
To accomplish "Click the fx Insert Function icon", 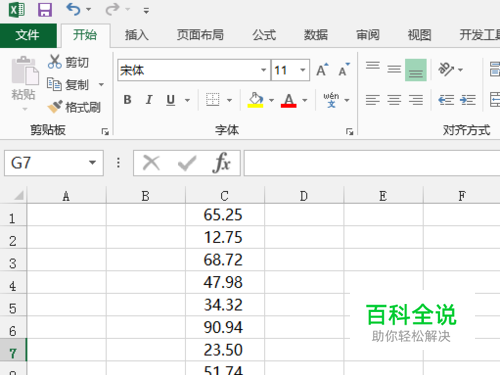I will 221,163.
